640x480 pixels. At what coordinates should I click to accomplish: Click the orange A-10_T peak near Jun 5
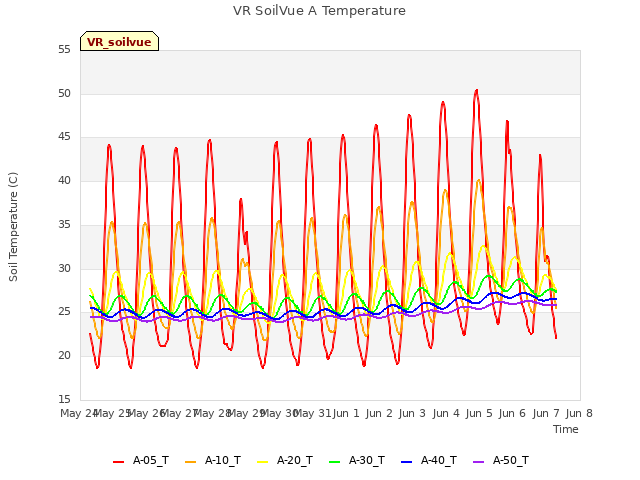pos(479,180)
